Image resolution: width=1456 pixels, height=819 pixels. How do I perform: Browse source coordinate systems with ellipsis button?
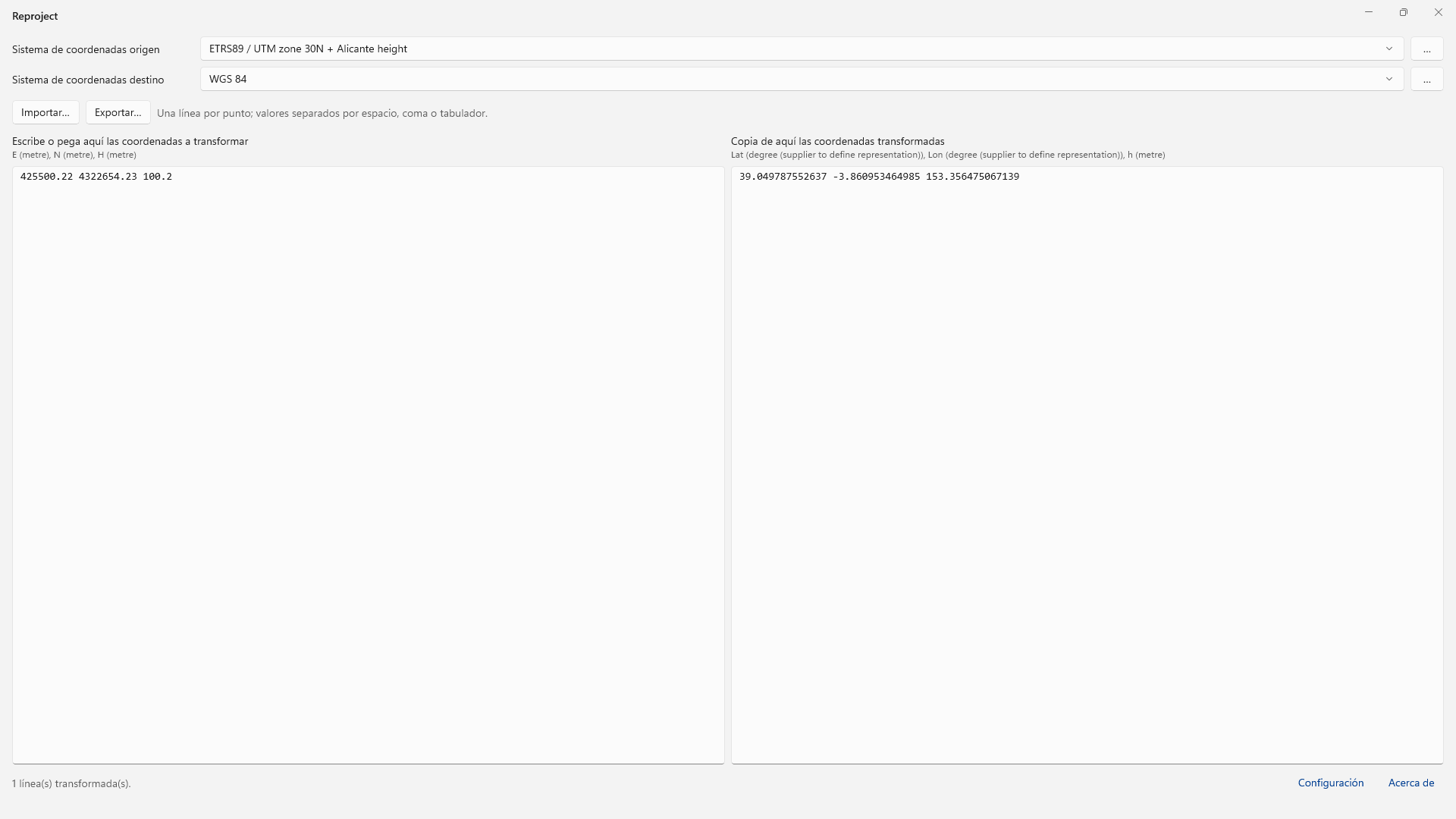click(x=1426, y=49)
